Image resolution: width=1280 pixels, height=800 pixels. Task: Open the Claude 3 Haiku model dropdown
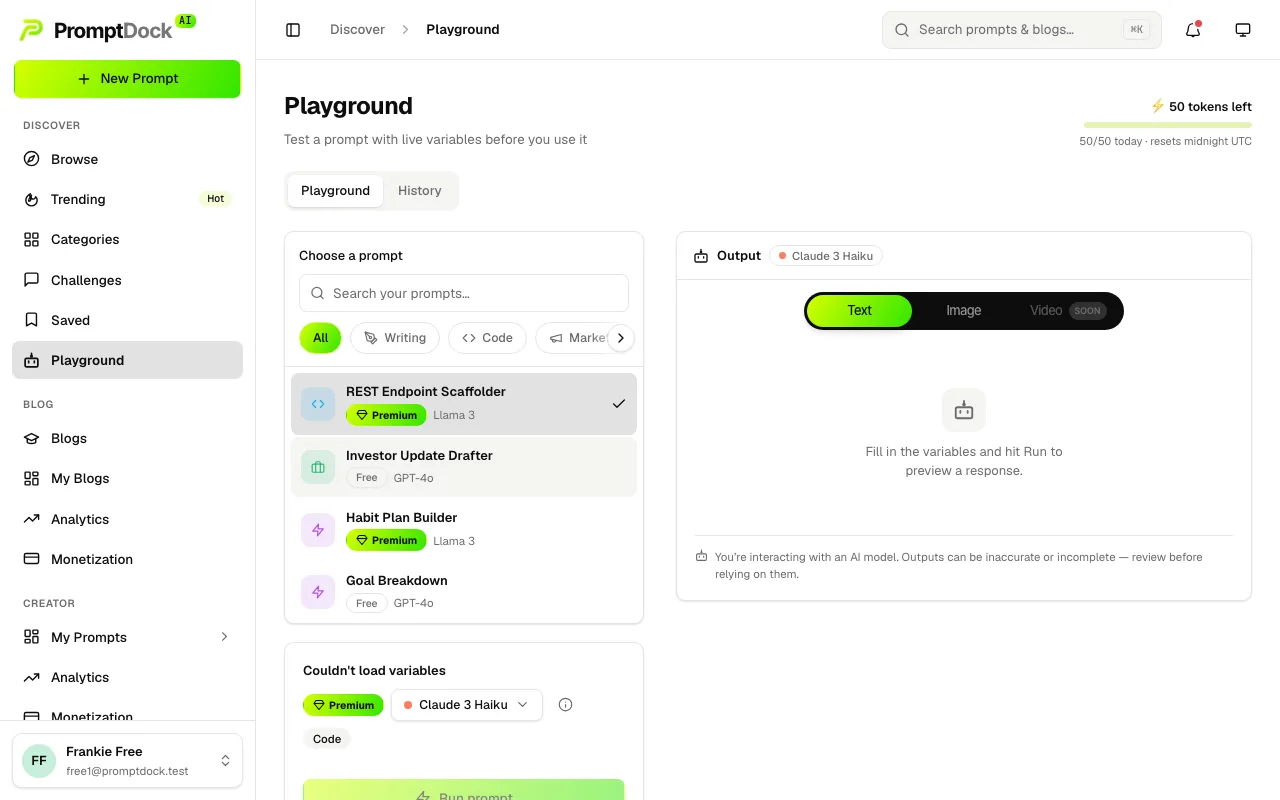pos(466,705)
